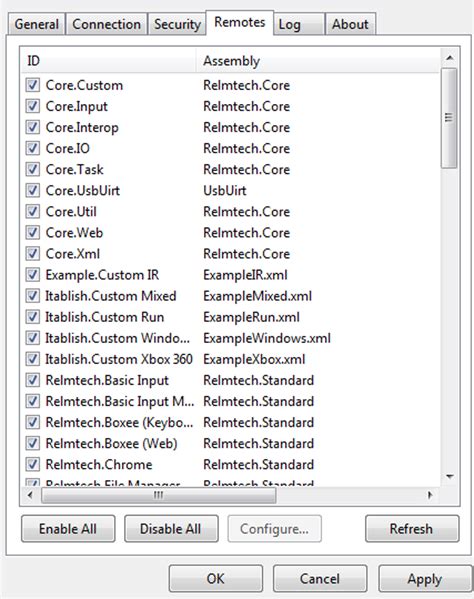Screen dimensions: 474x599
Task: Toggle the Core.UsbUirt checkbox
Action: pyautogui.click(x=32, y=190)
